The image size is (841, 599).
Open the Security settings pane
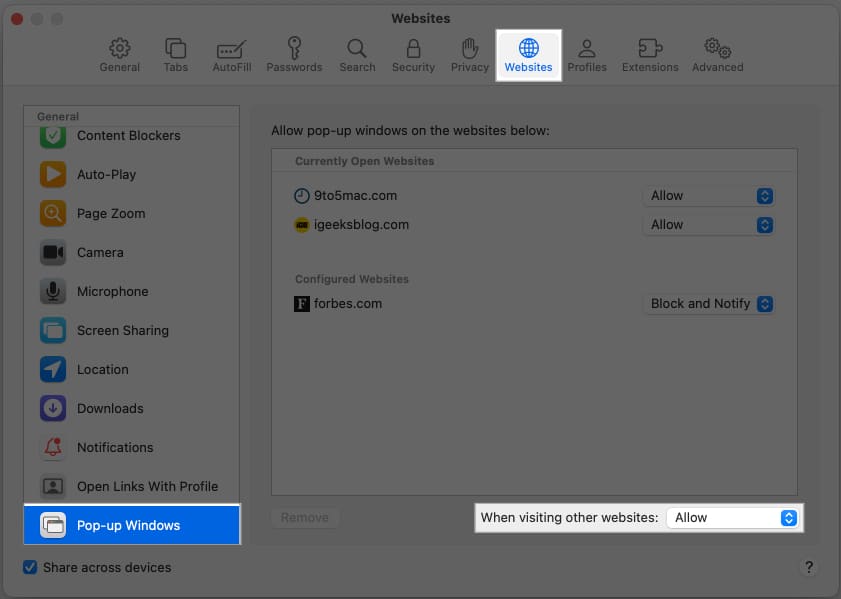point(413,55)
